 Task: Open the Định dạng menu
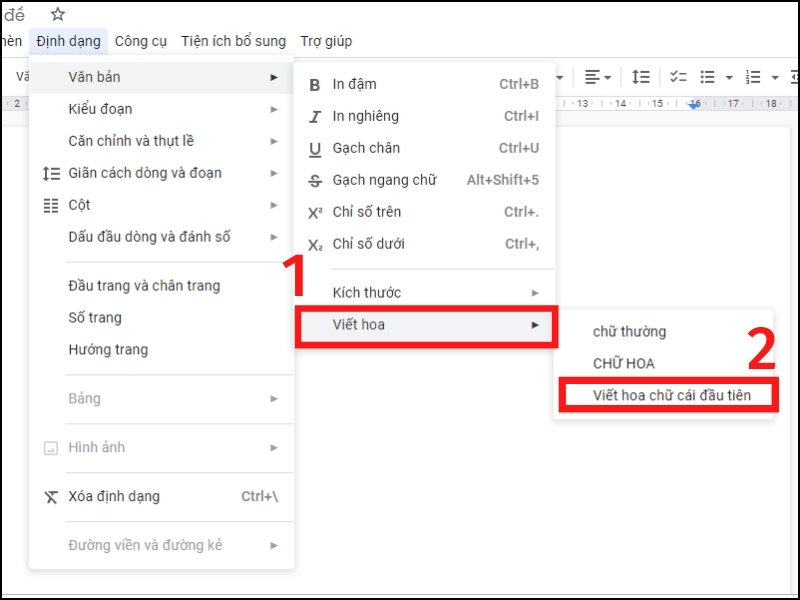[68, 41]
